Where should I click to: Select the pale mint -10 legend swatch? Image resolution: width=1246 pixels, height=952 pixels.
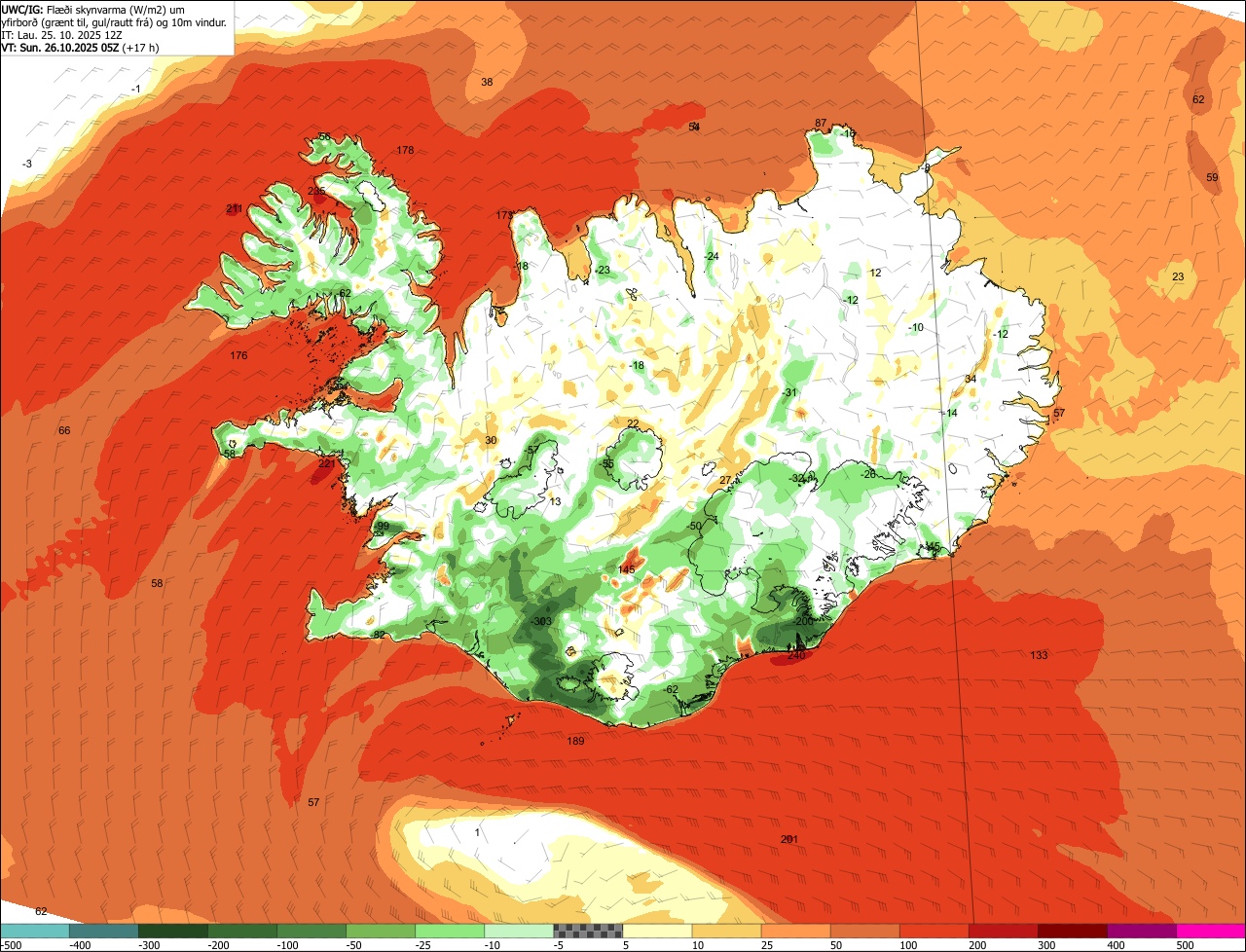click(x=519, y=931)
